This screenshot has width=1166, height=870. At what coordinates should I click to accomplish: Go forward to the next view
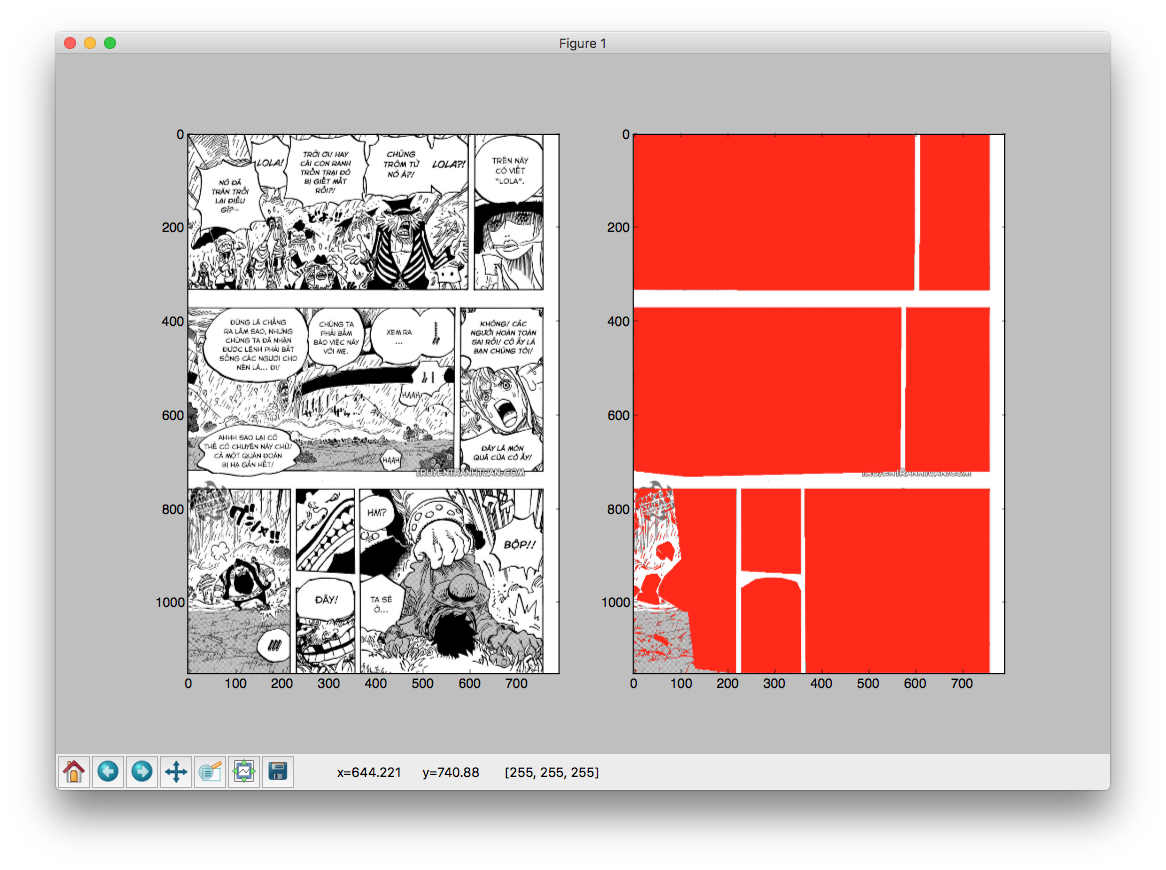(x=141, y=772)
